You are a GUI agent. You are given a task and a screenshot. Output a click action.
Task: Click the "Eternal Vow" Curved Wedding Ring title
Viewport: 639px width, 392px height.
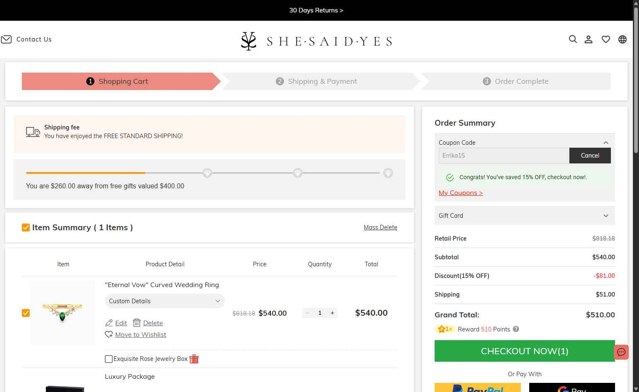click(x=162, y=285)
